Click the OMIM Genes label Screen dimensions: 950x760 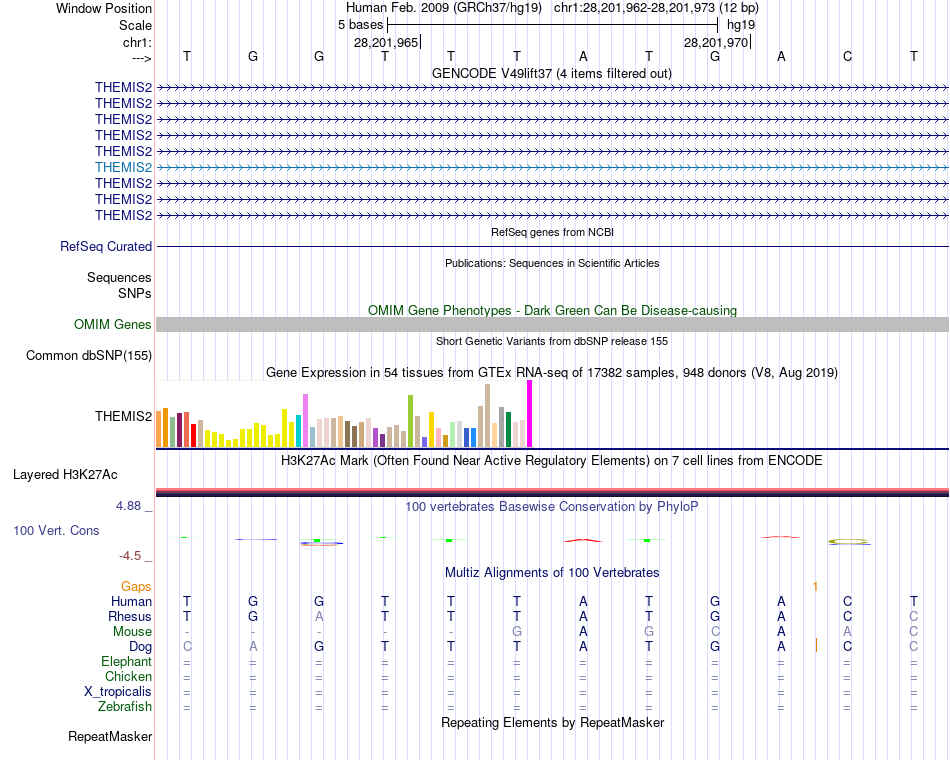click(112, 324)
